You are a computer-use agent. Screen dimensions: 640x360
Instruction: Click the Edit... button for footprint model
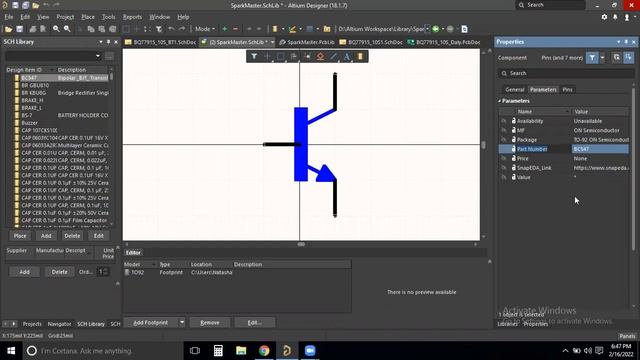(254, 322)
